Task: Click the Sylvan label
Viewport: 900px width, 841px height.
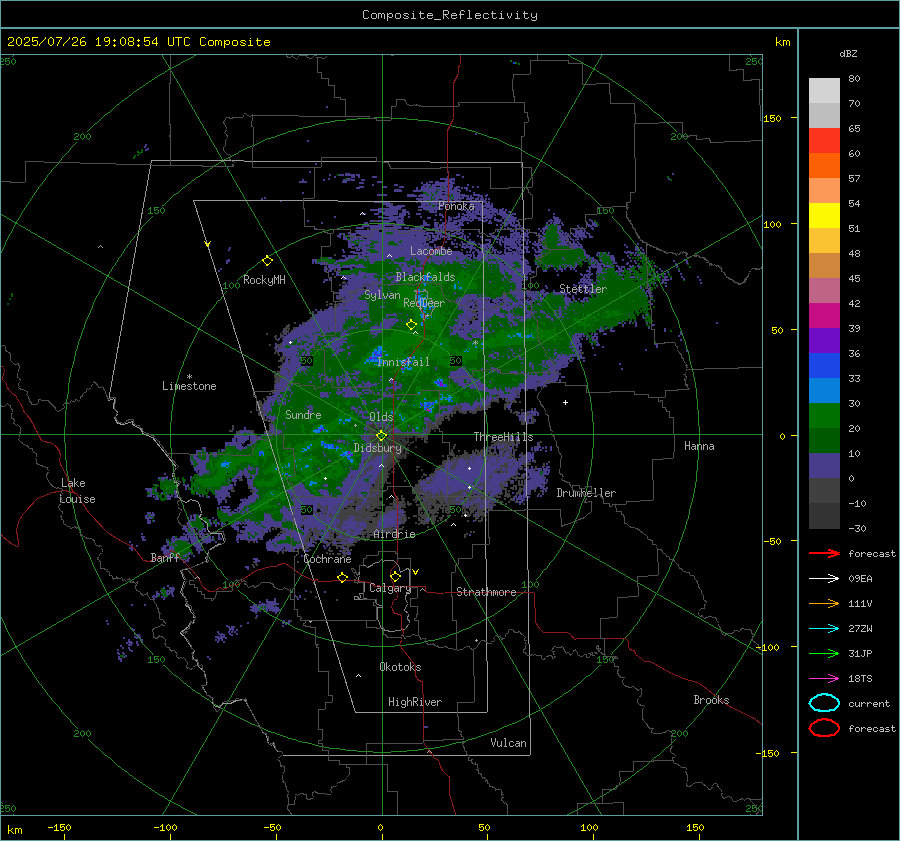Action: pyautogui.click(x=382, y=295)
